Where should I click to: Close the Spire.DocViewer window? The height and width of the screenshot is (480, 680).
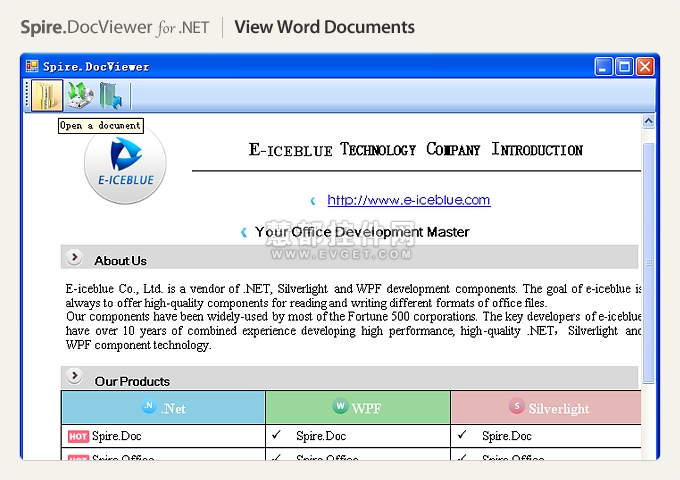pos(645,67)
